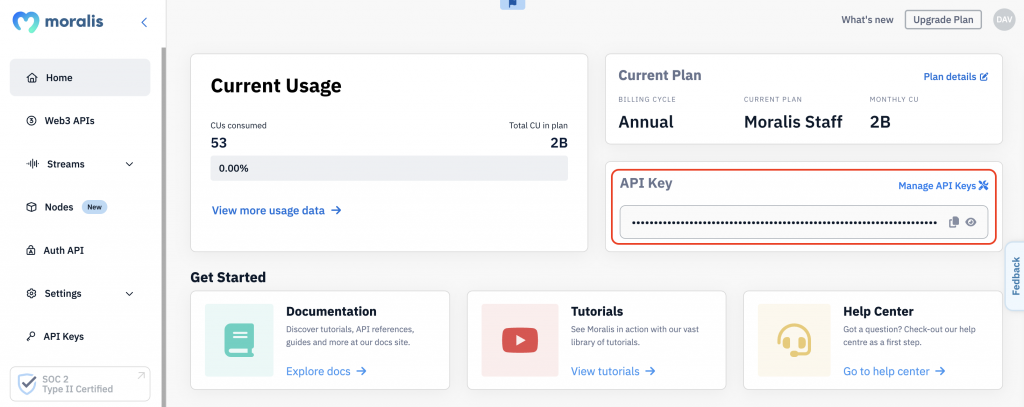Open the Plan details link
Viewport: 1024px width, 407px height.
[x=955, y=76]
